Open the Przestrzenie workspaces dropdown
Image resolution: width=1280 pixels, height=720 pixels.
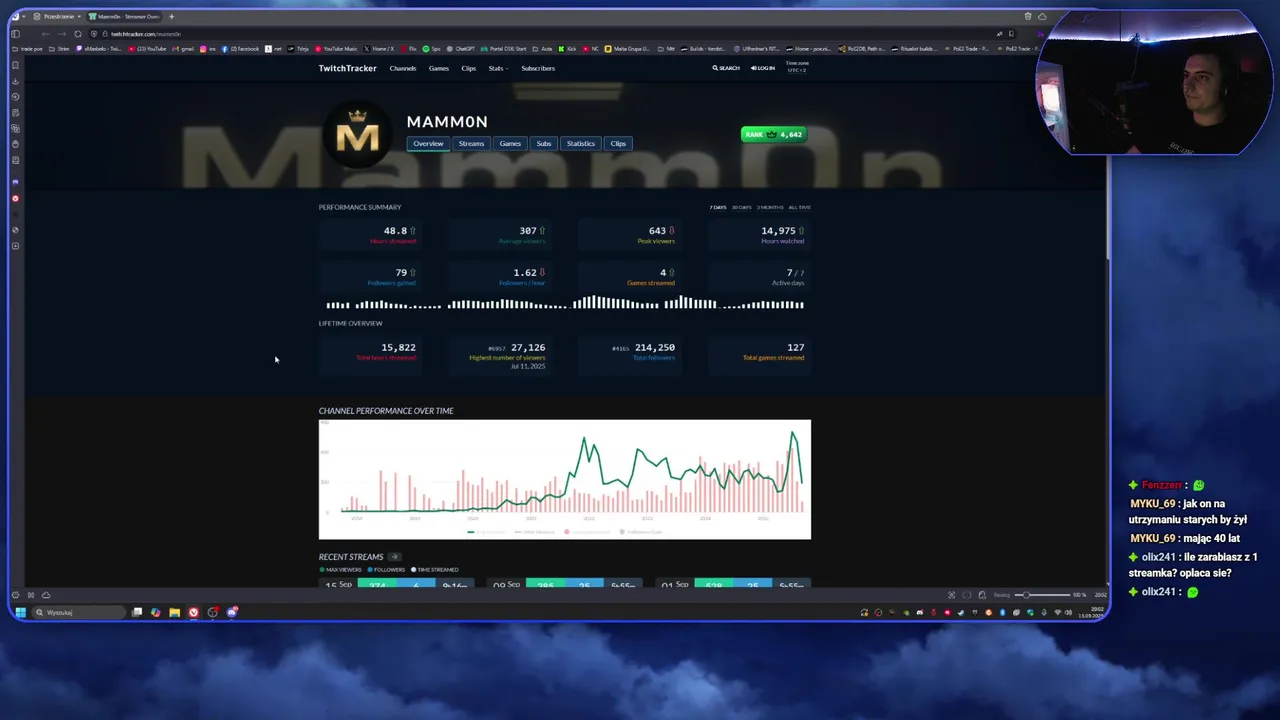point(57,16)
